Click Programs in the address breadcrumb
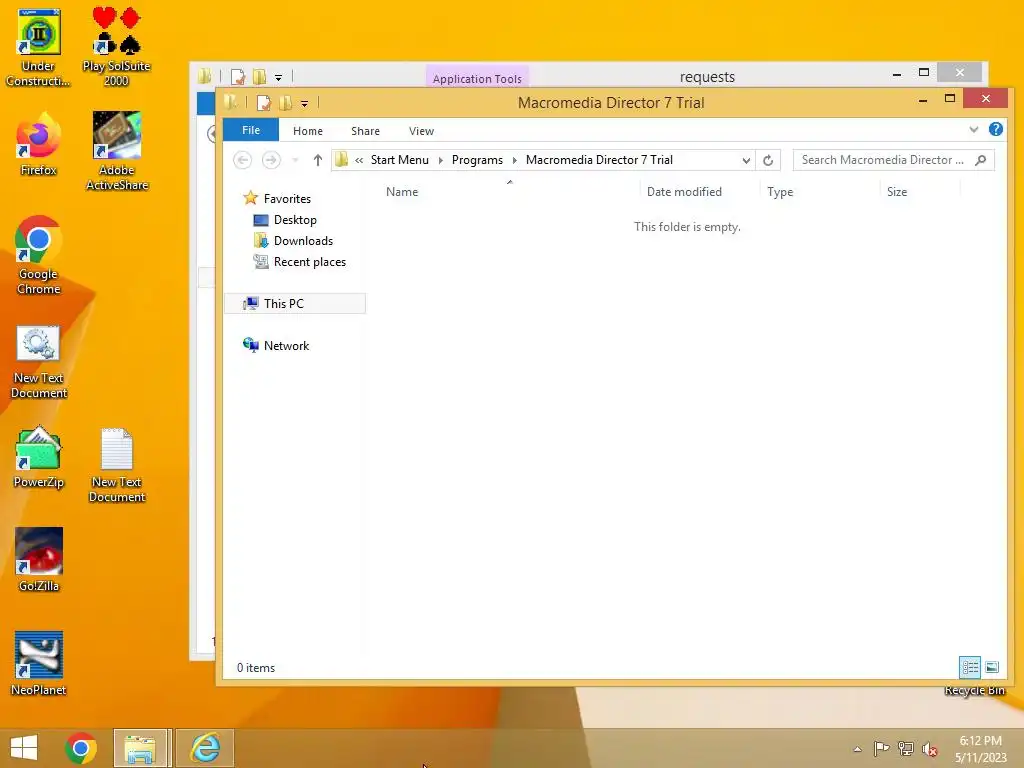Image resolution: width=1024 pixels, height=768 pixels. point(477,160)
